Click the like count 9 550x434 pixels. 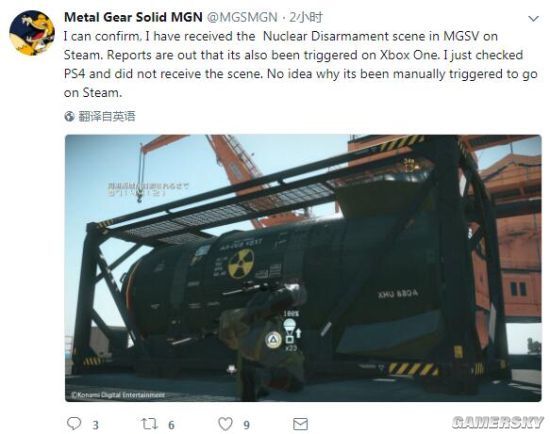247,425
